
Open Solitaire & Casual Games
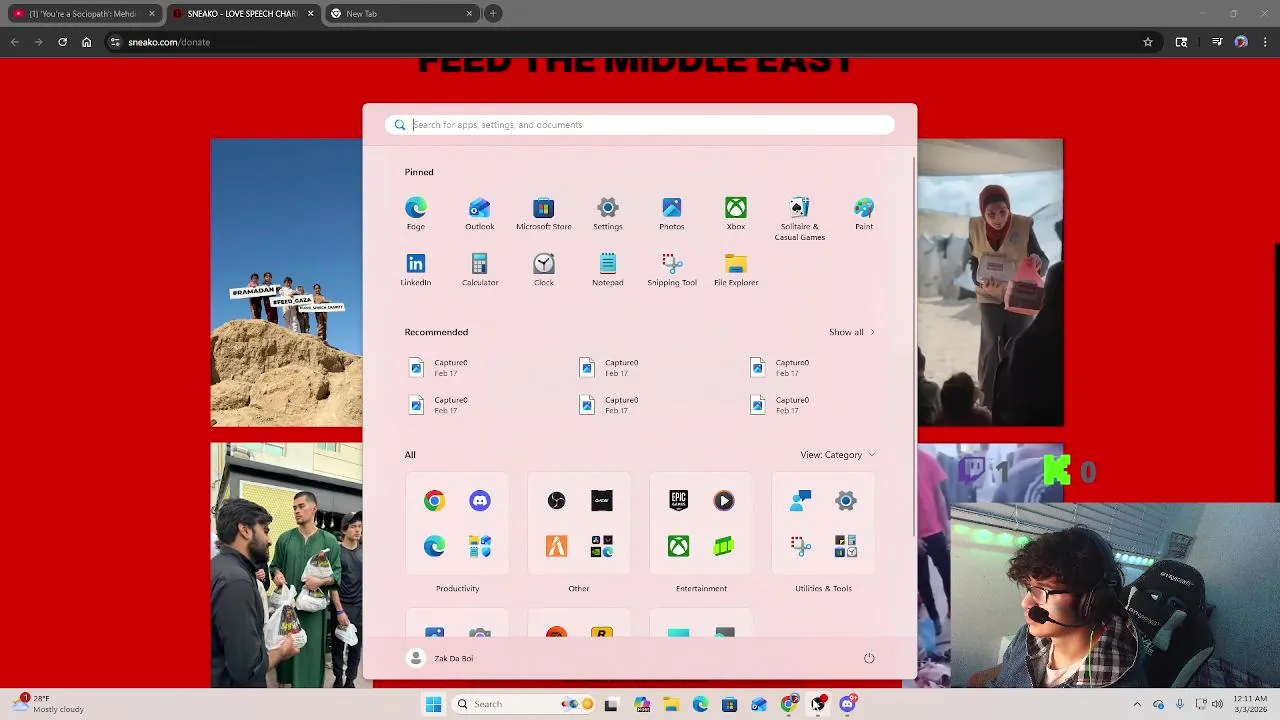pos(799,219)
